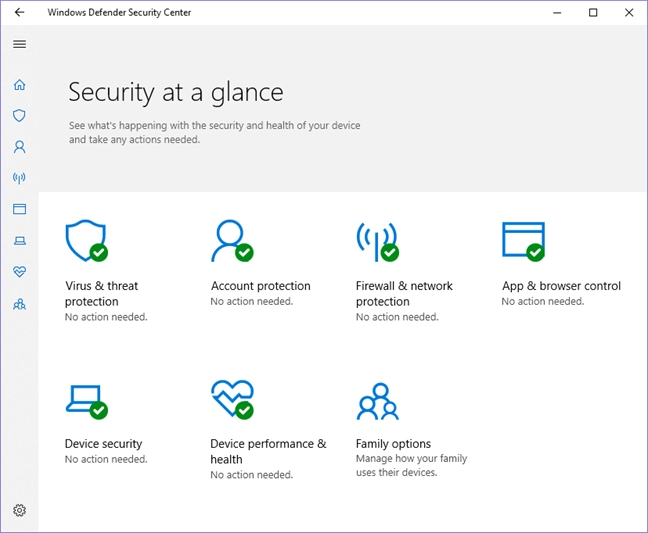The width and height of the screenshot is (648, 533).
Task: Minimize the Security Center window
Action: pyautogui.click(x=557, y=13)
